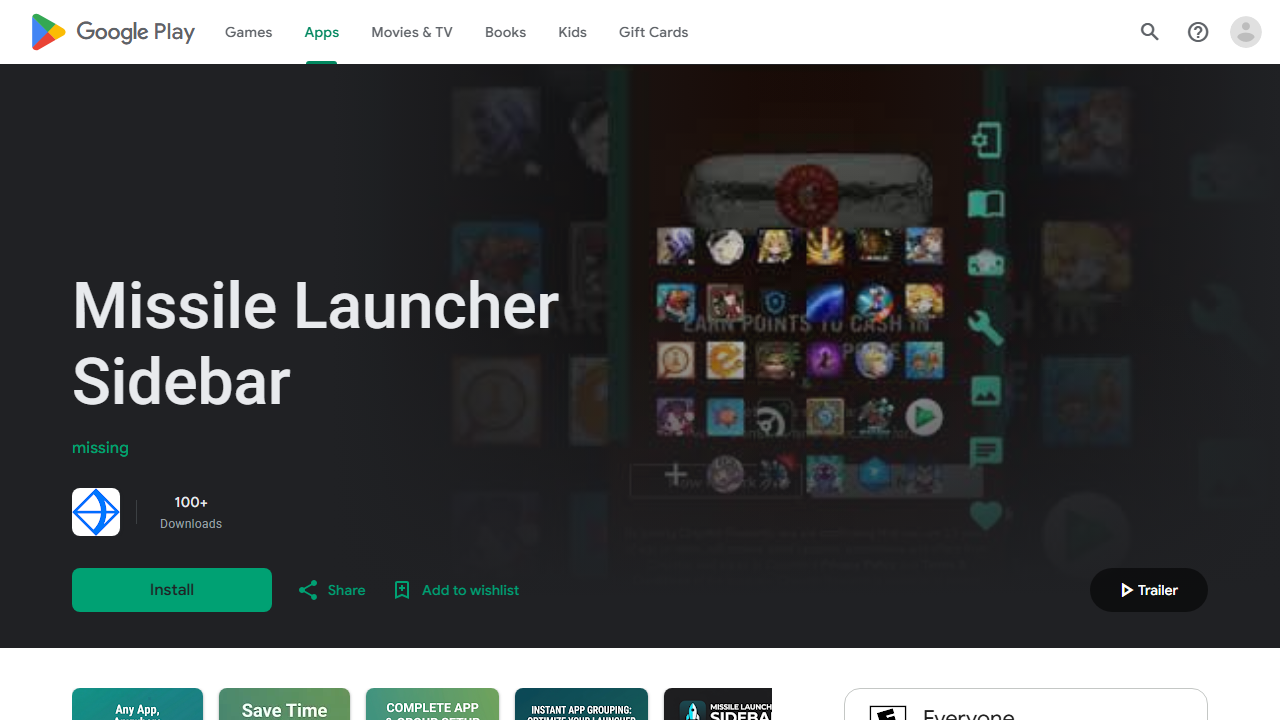Click the Add to wishlist label
This screenshot has height=720, width=1280.
470,590
